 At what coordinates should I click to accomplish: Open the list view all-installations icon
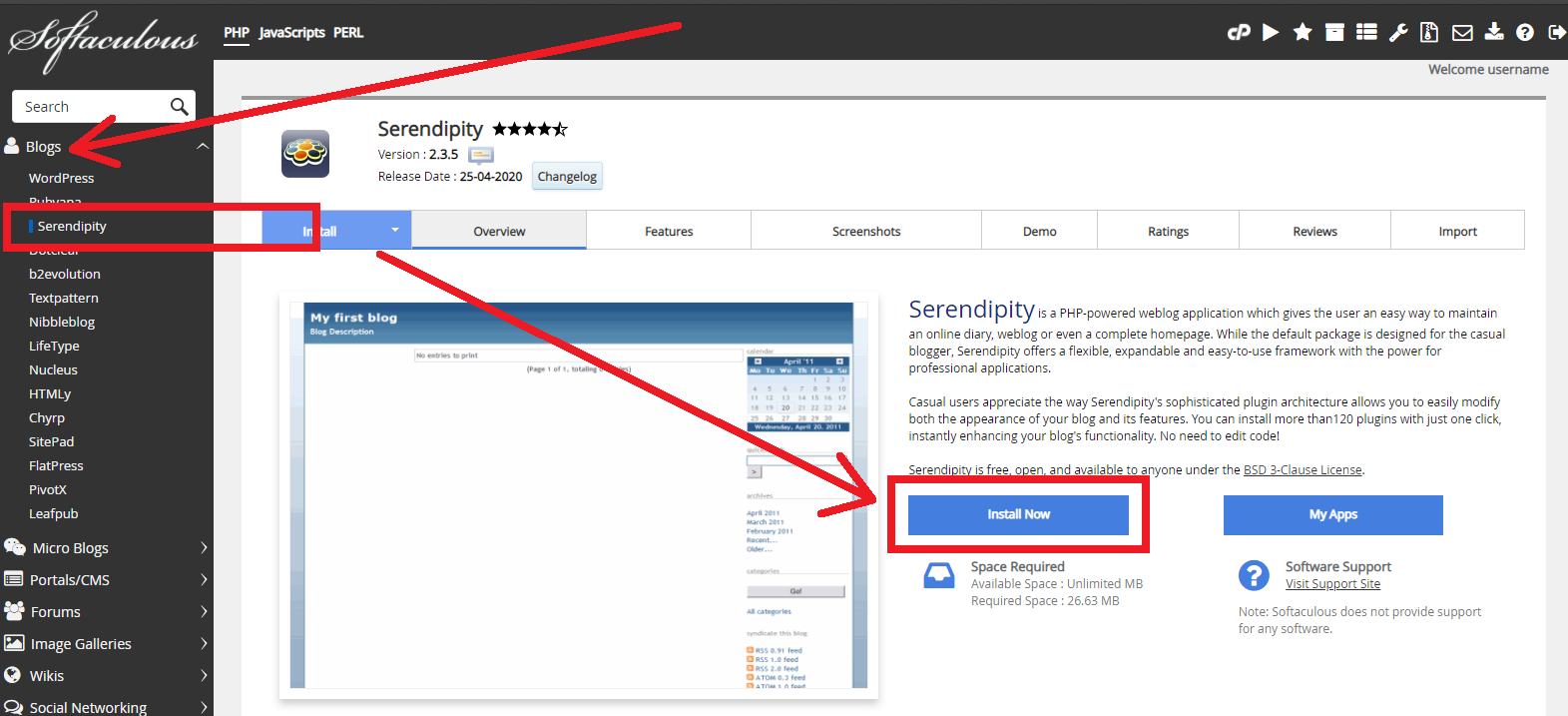point(1366,33)
